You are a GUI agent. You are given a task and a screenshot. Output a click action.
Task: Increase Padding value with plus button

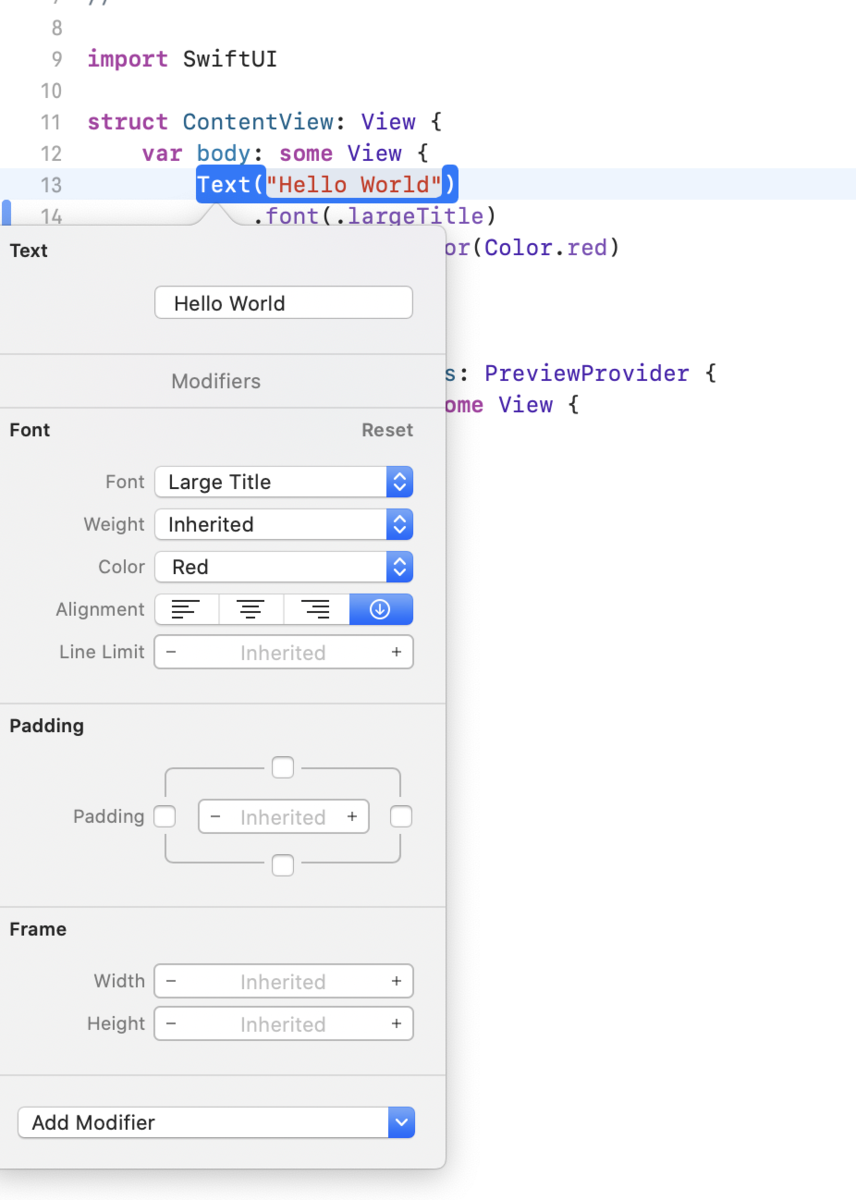click(352, 817)
